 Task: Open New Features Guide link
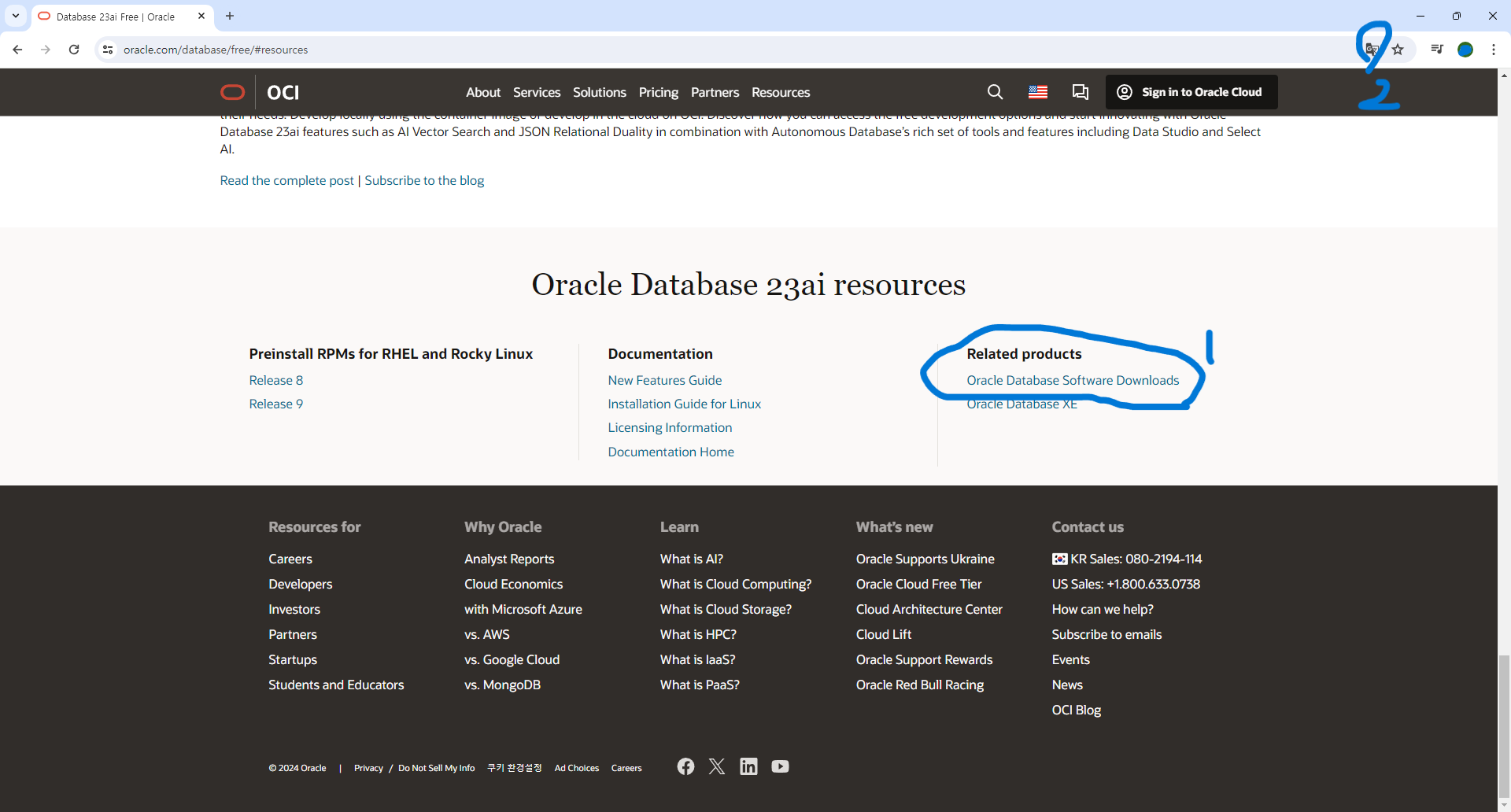[665, 380]
